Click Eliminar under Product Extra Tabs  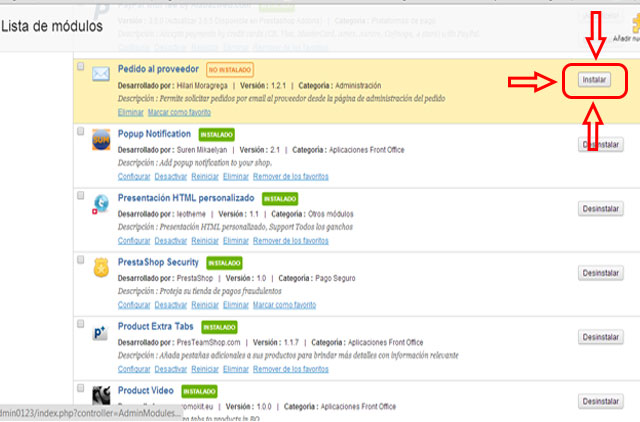pos(236,369)
